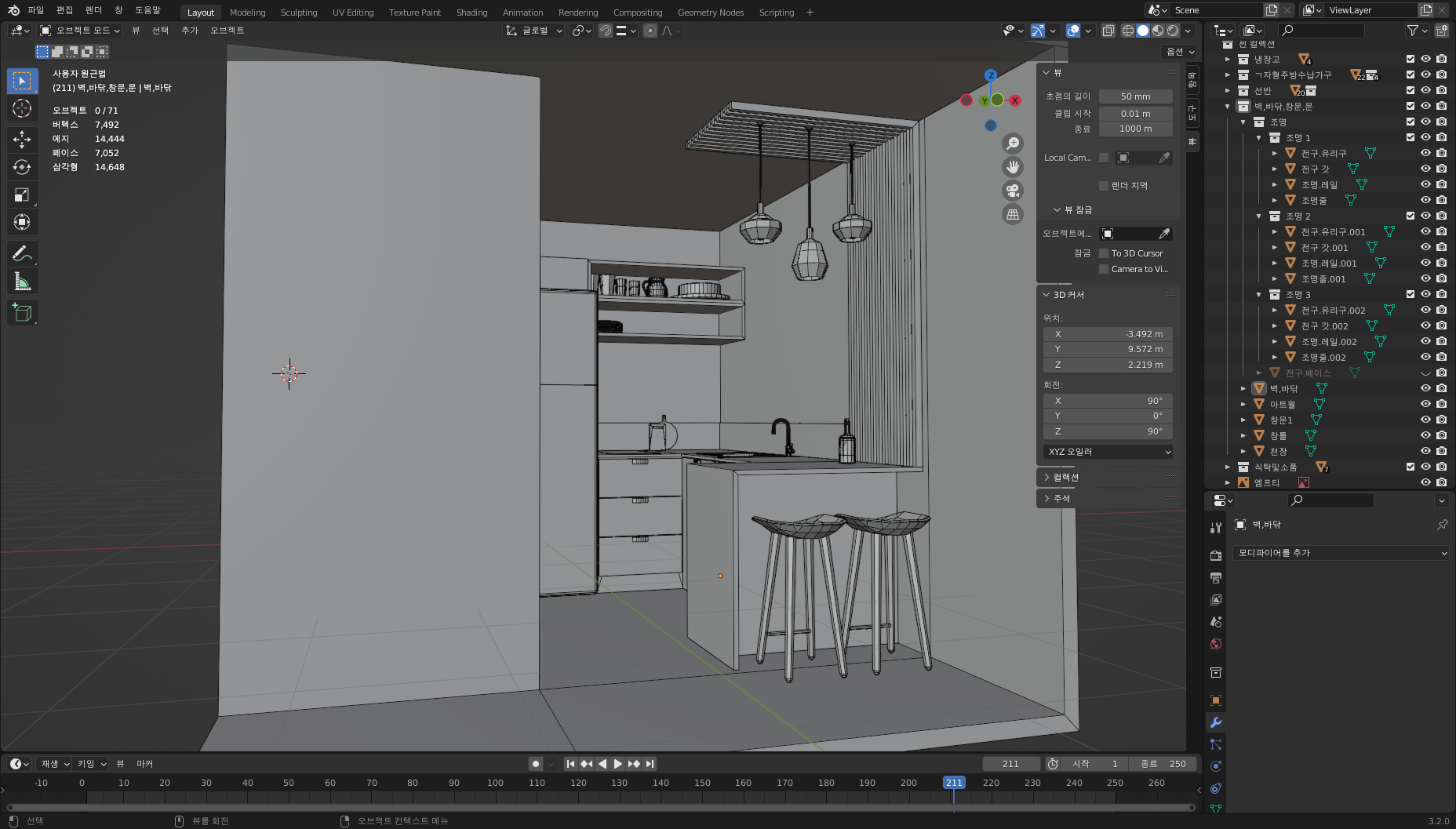1456x829 pixels.
Task: Activate the Annotate tool
Action: click(x=22, y=253)
